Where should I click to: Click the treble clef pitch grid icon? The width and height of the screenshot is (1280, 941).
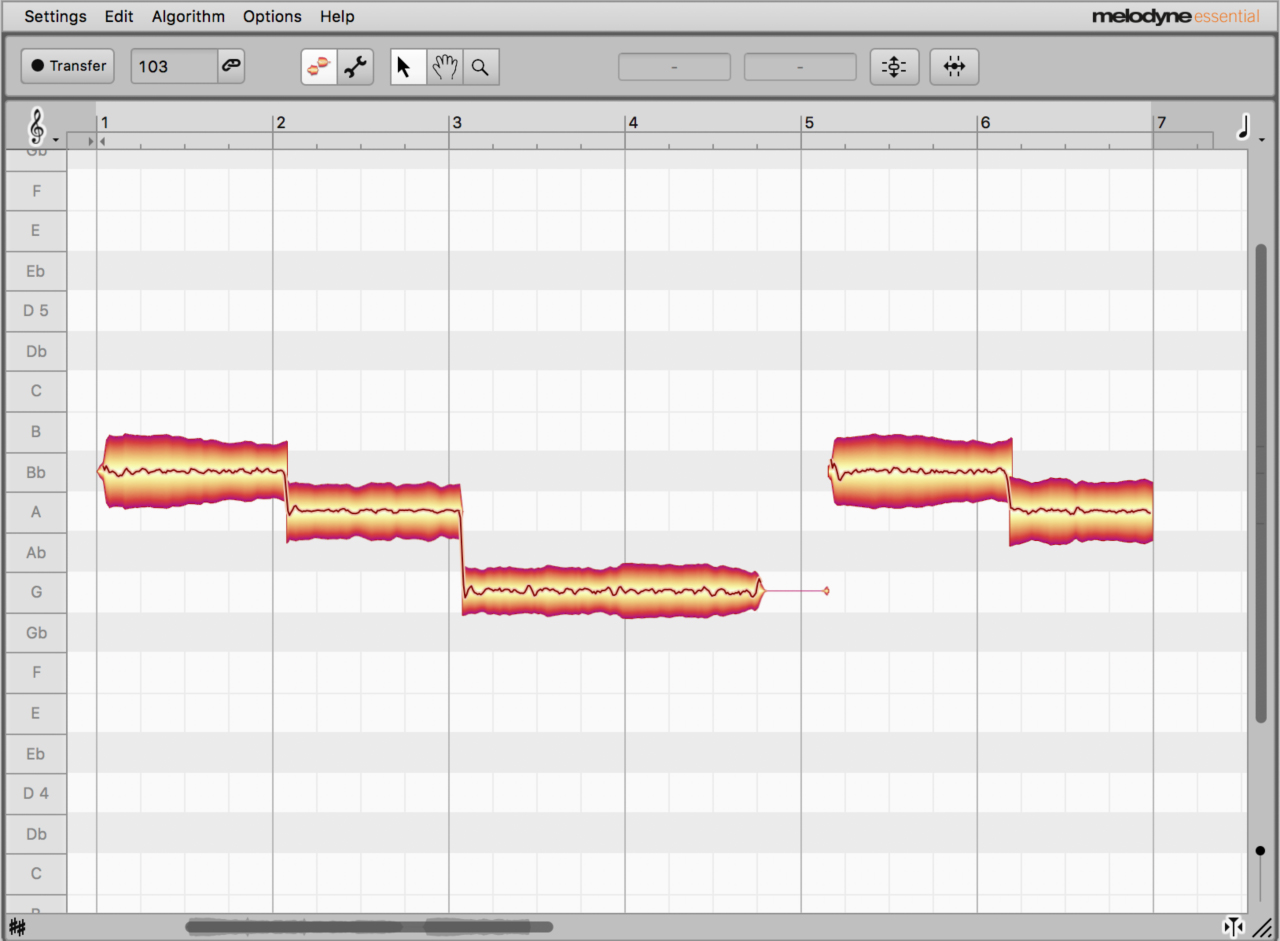38,126
